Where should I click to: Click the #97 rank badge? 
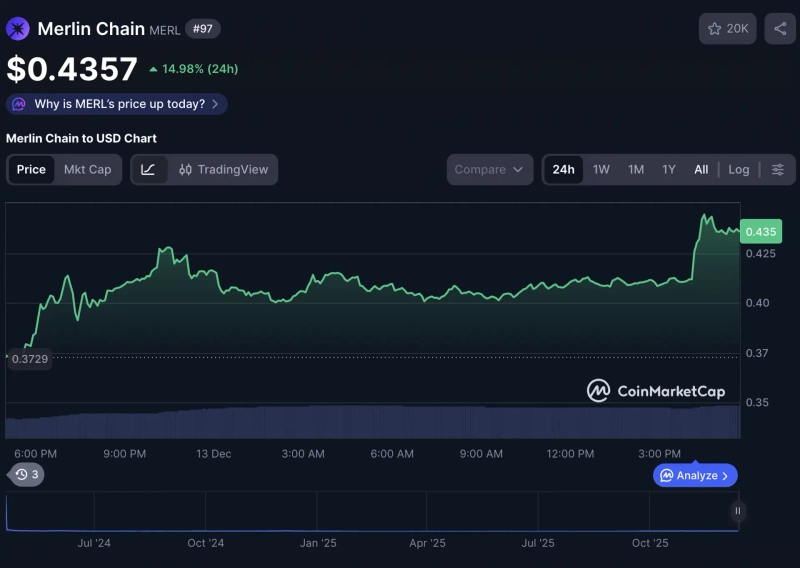203,29
